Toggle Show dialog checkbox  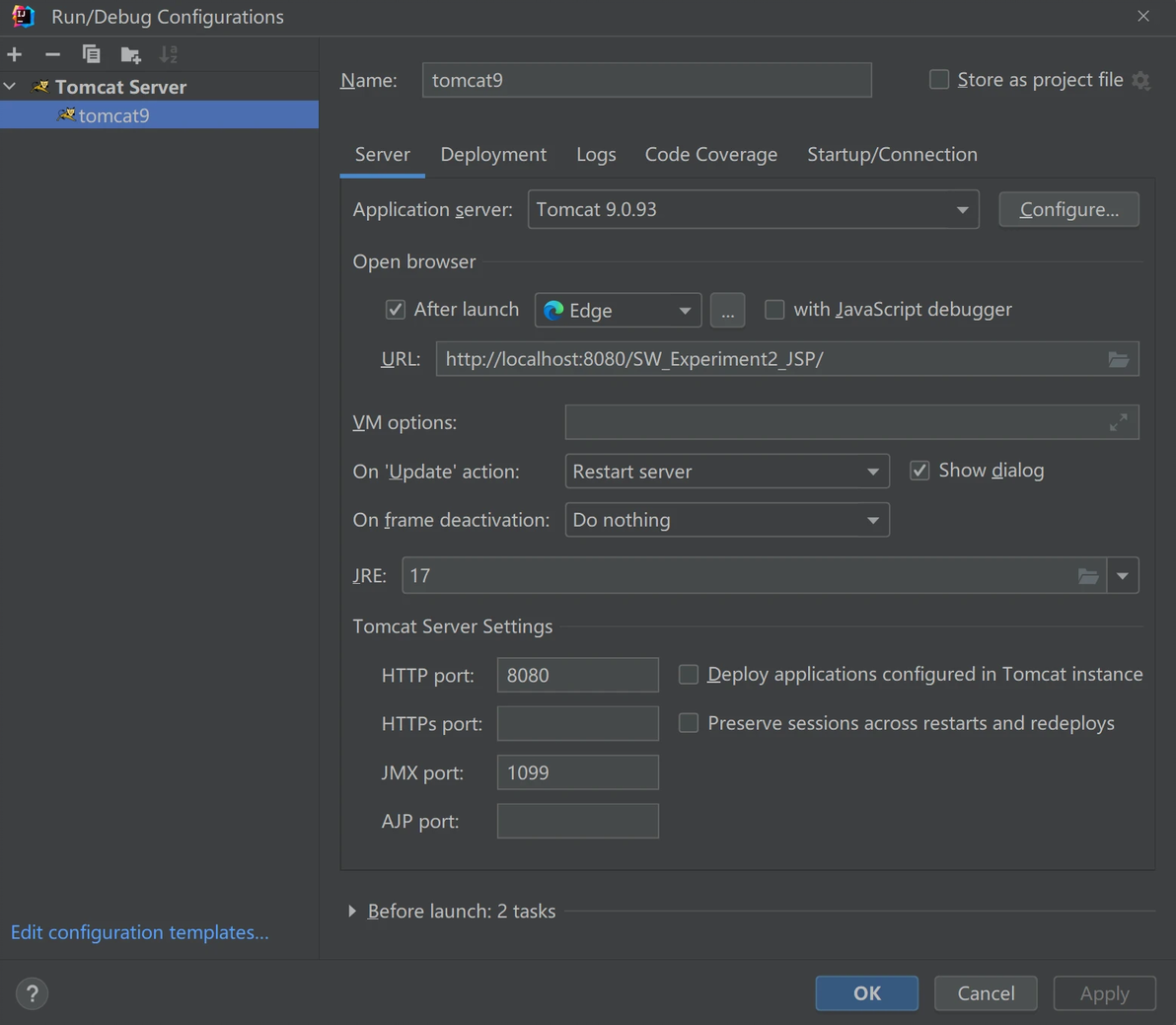pos(919,471)
